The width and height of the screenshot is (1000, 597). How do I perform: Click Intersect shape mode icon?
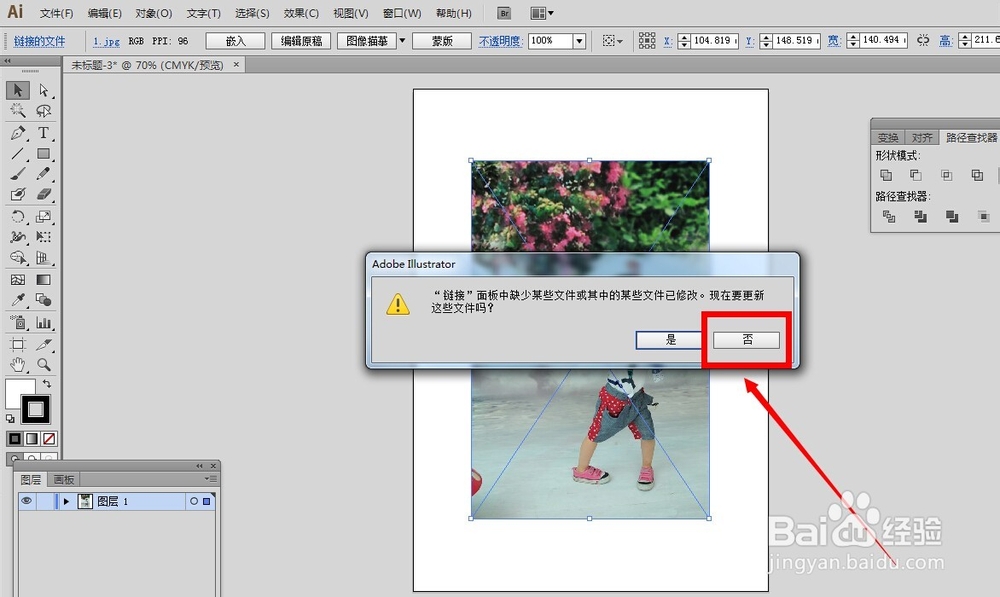click(946, 175)
